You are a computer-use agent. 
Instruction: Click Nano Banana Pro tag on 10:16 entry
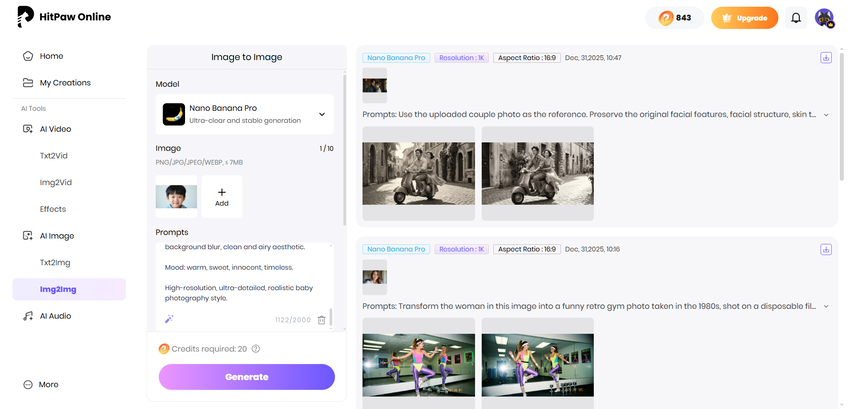[396, 249]
